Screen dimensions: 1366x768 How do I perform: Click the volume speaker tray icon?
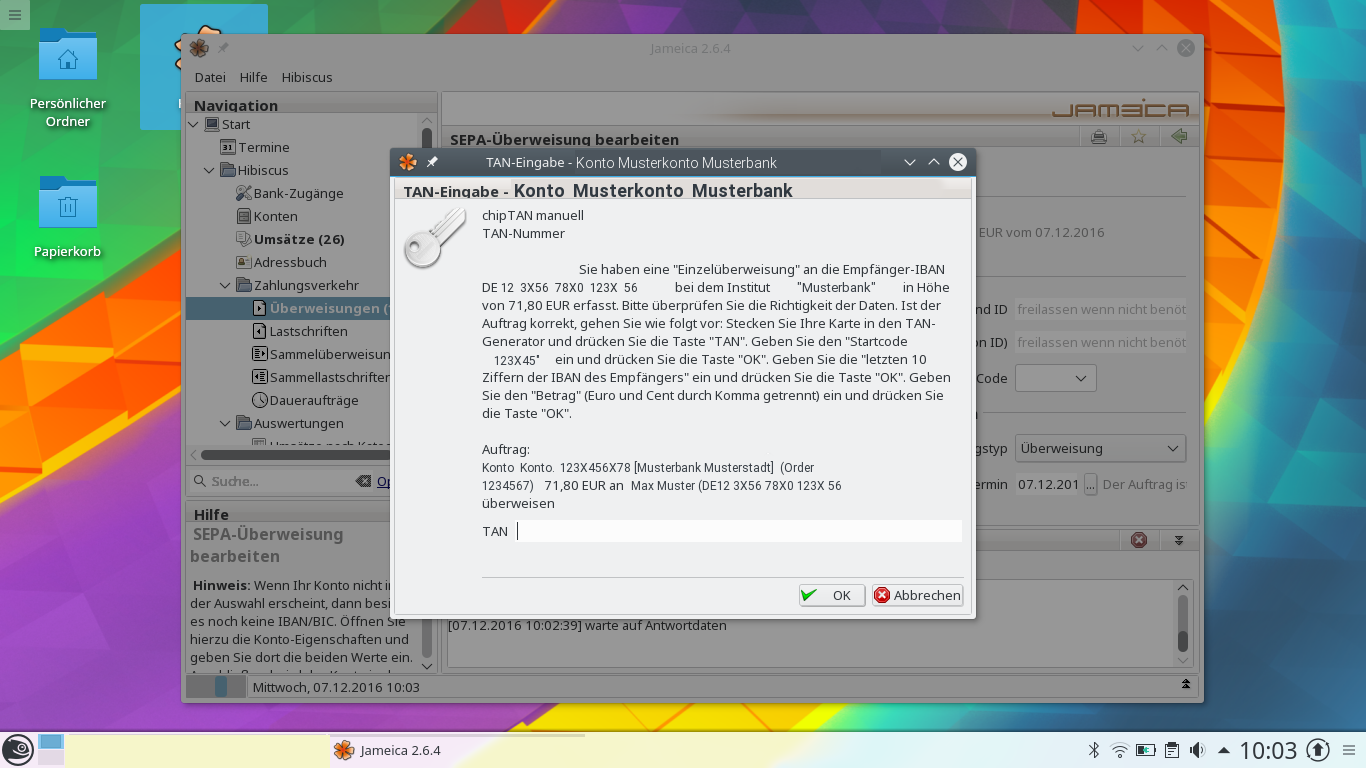[x=1197, y=750]
